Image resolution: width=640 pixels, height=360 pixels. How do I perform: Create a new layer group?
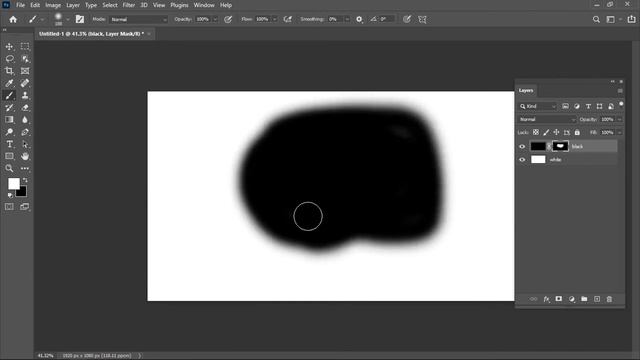click(x=584, y=299)
